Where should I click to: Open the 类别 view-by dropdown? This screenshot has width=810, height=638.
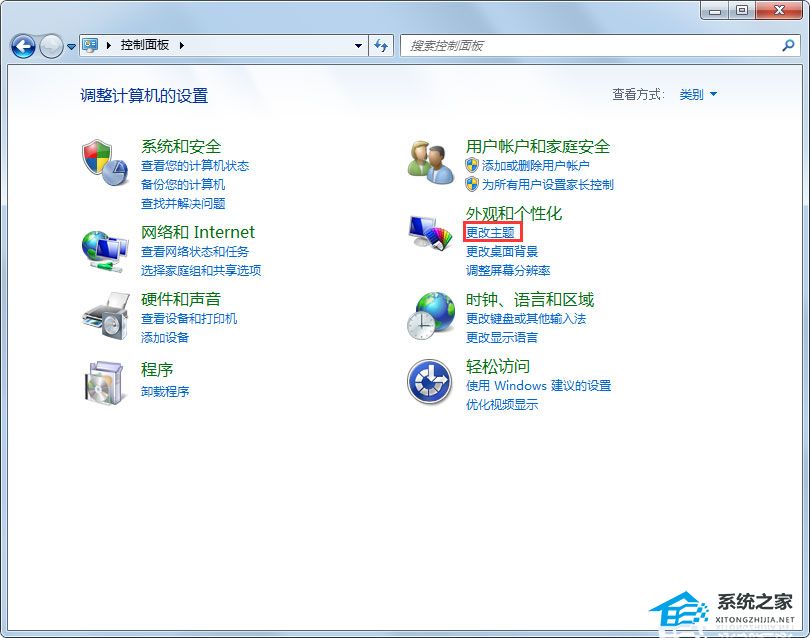(x=698, y=95)
